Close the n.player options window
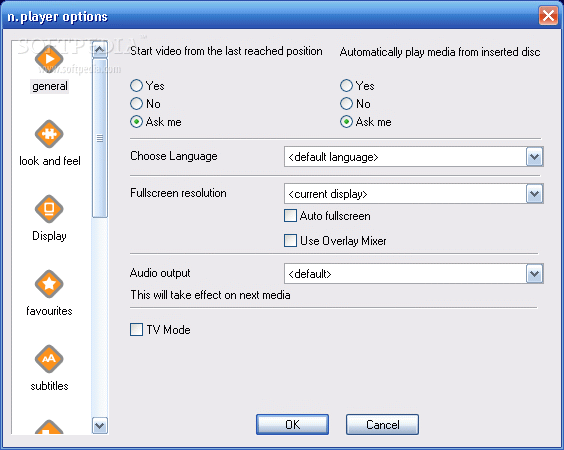 [548, 16]
